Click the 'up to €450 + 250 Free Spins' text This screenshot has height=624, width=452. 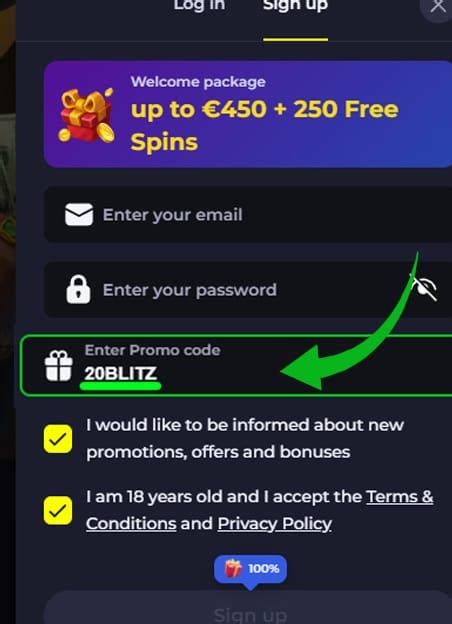coord(264,125)
